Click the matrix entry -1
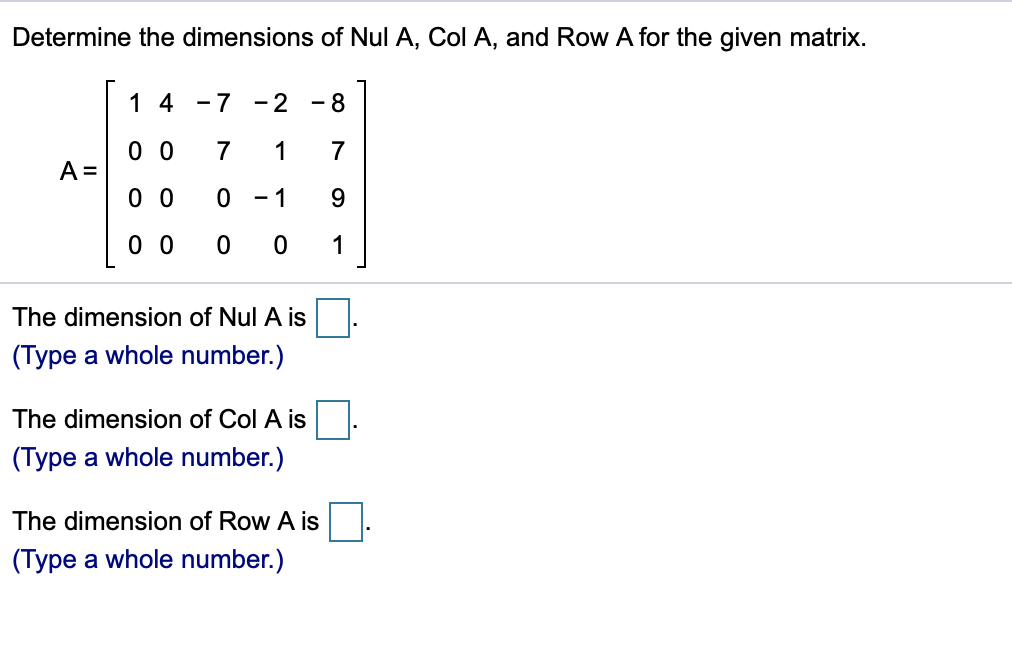 (x=270, y=197)
